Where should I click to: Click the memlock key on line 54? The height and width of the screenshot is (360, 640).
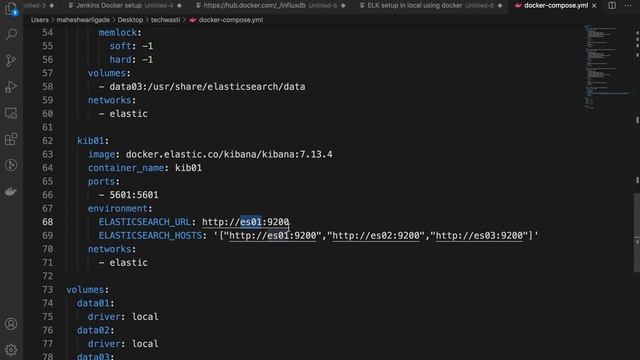pos(118,33)
